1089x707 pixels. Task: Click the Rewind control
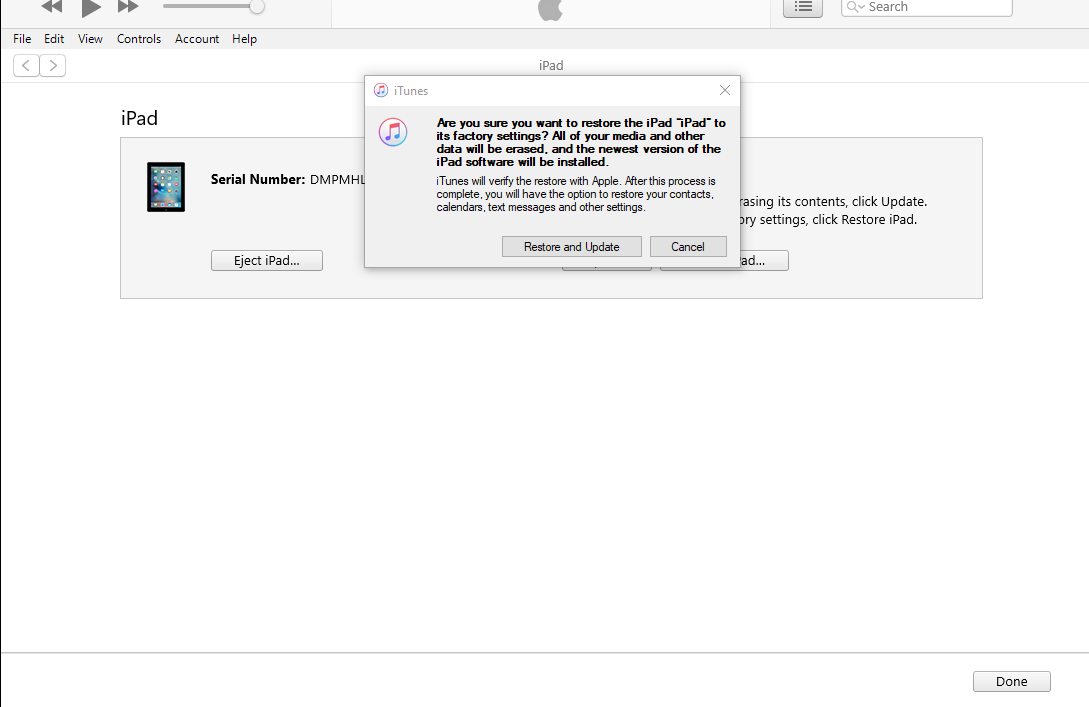[50, 8]
